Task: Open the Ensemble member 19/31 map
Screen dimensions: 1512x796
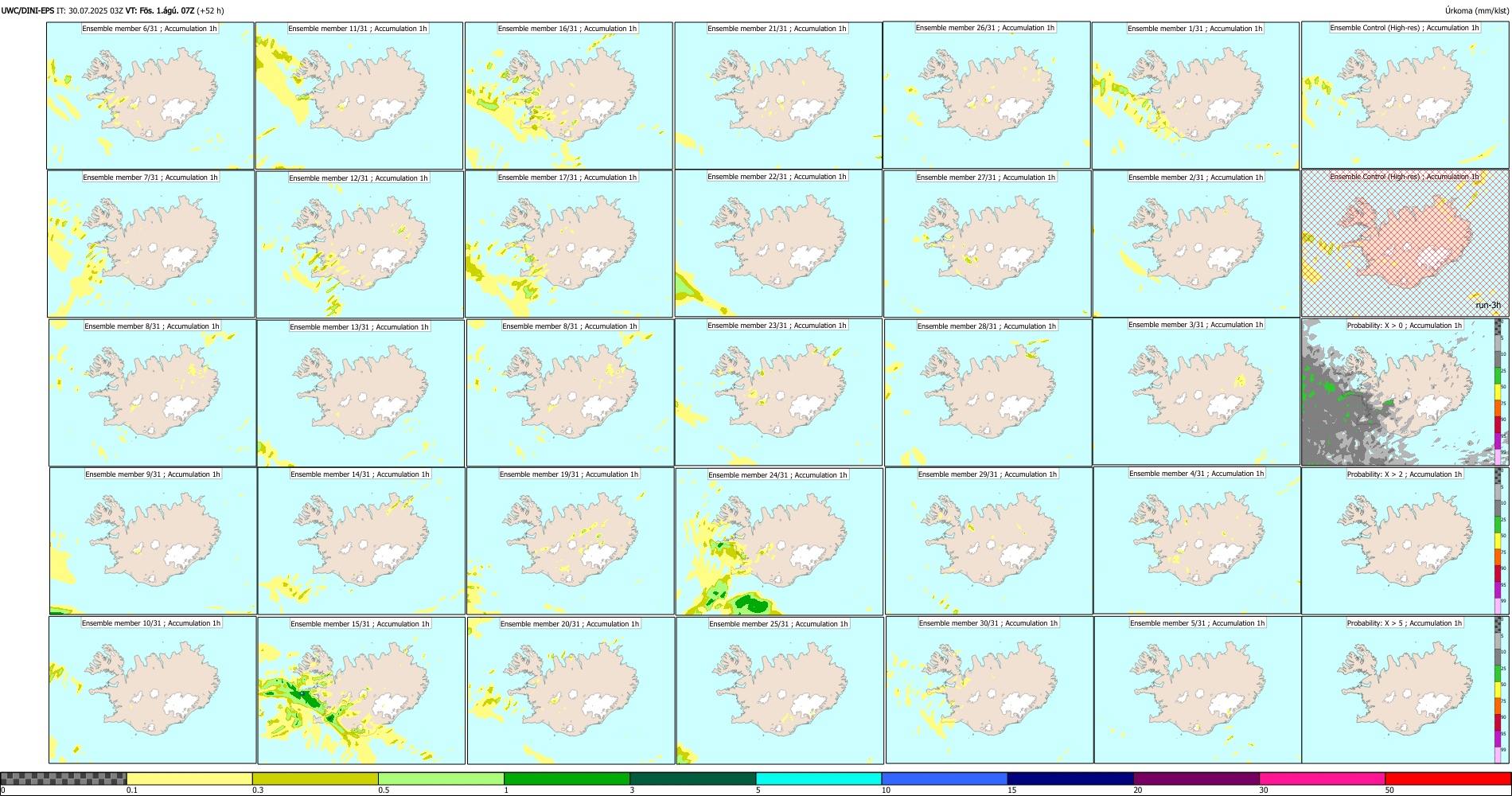Action: click(571, 541)
